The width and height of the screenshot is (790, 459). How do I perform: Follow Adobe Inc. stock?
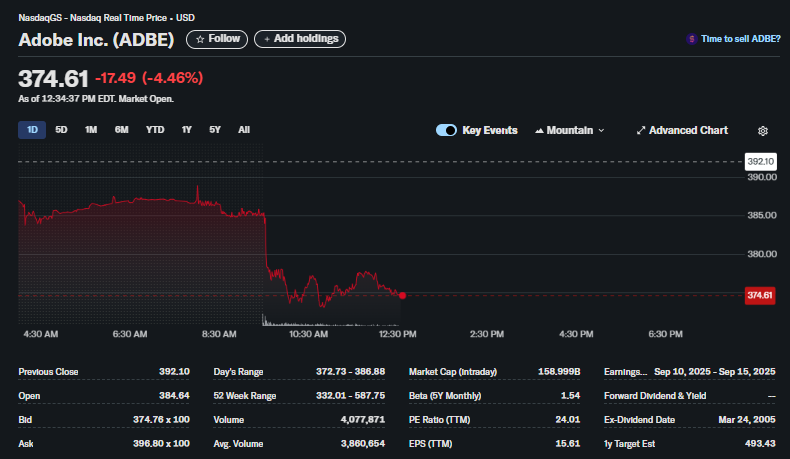pyautogui.click(x=217, y=39)
